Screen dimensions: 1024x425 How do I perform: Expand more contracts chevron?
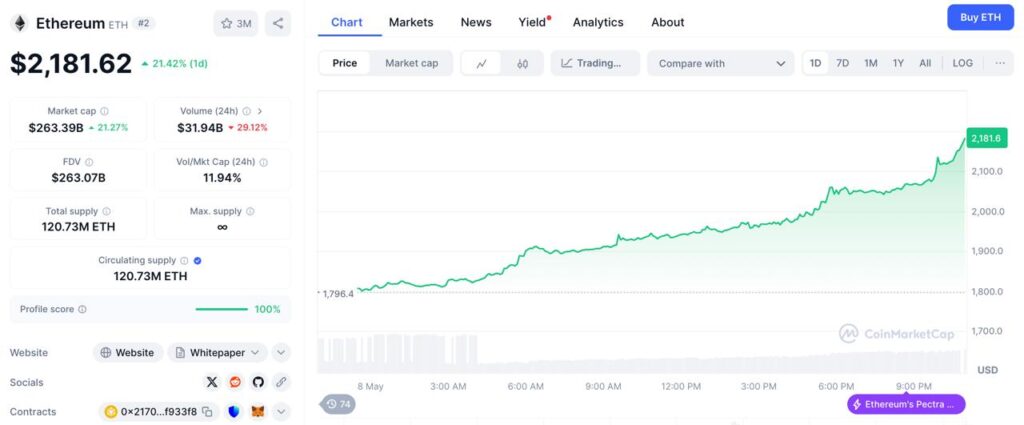pos(281,411)
